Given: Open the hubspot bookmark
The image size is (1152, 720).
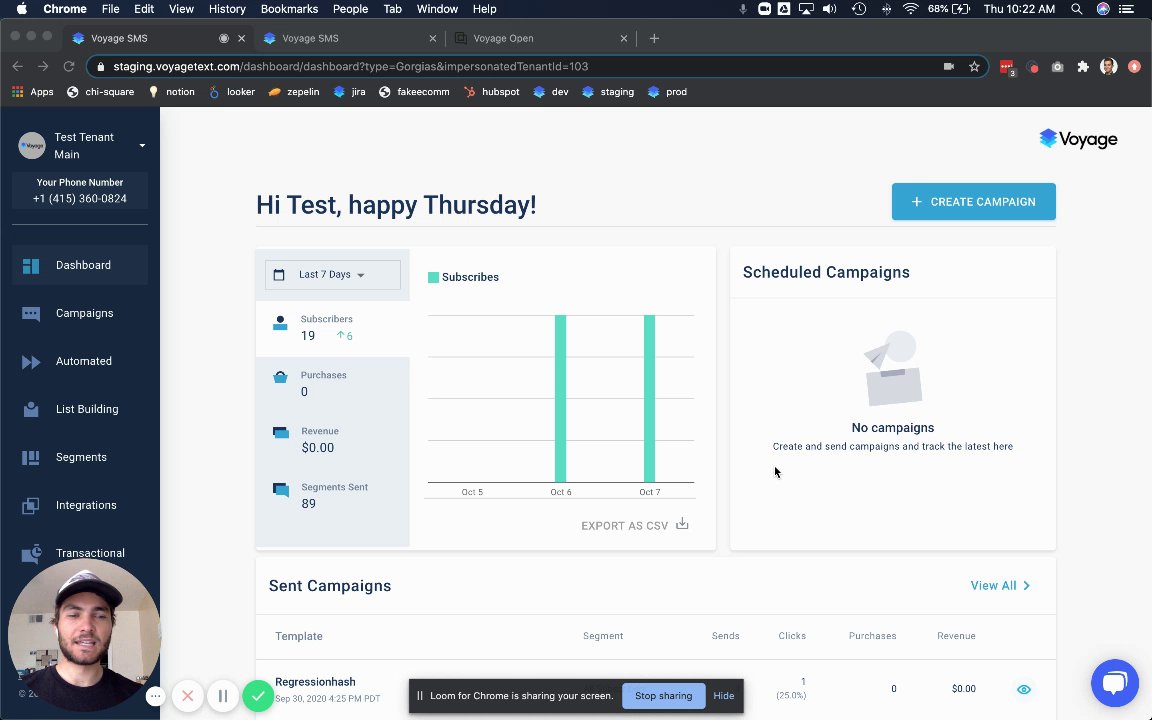Looking at the screenshot, I should (492, 92).
